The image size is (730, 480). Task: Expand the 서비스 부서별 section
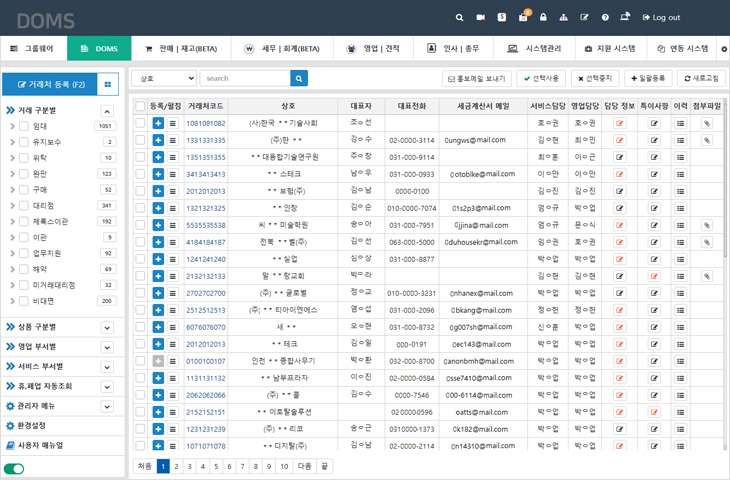point(107,367)
